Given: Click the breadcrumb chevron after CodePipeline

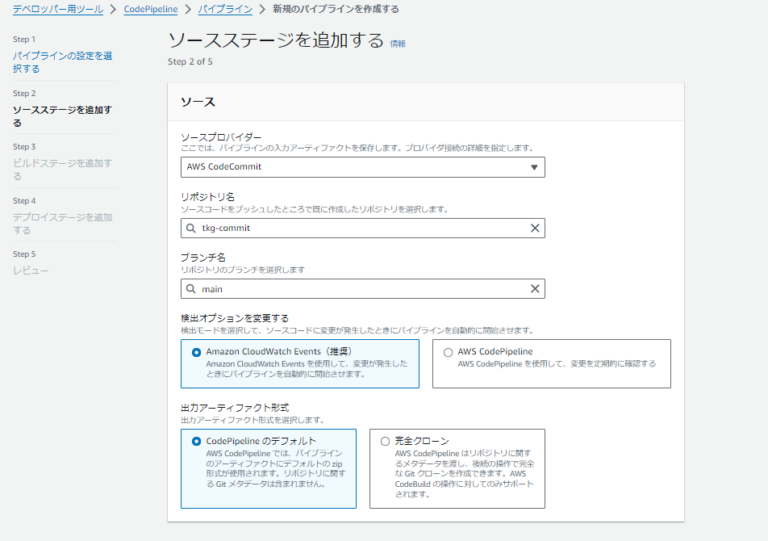Looking at the screenshot, I should (188, 9).
